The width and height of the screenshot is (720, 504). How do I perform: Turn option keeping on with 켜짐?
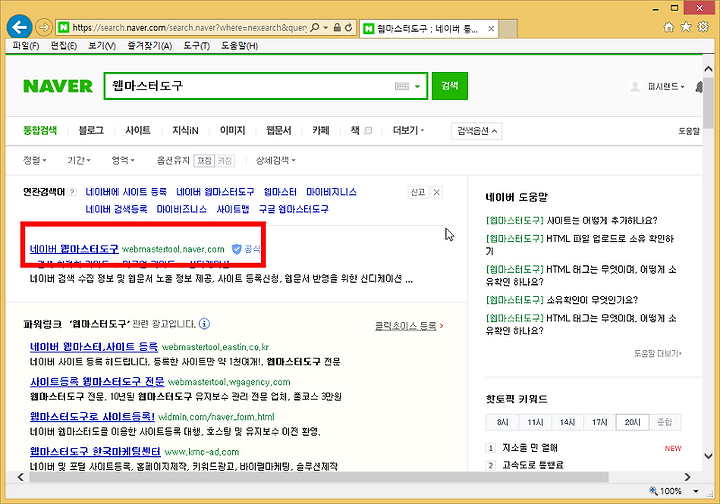point(225,161)
